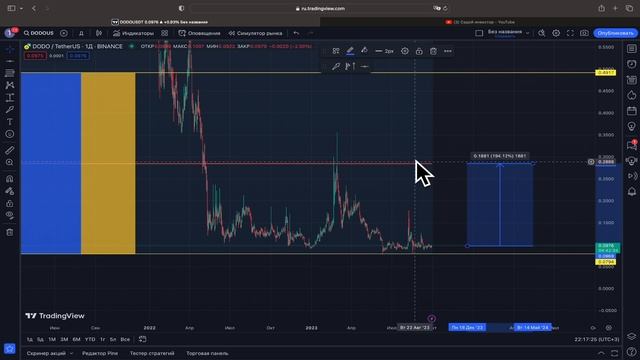The width and height of the screenshot is (640, 360).
Task: Collapse bottom panel with chevron arrow
Action: (x=601, y=353)
